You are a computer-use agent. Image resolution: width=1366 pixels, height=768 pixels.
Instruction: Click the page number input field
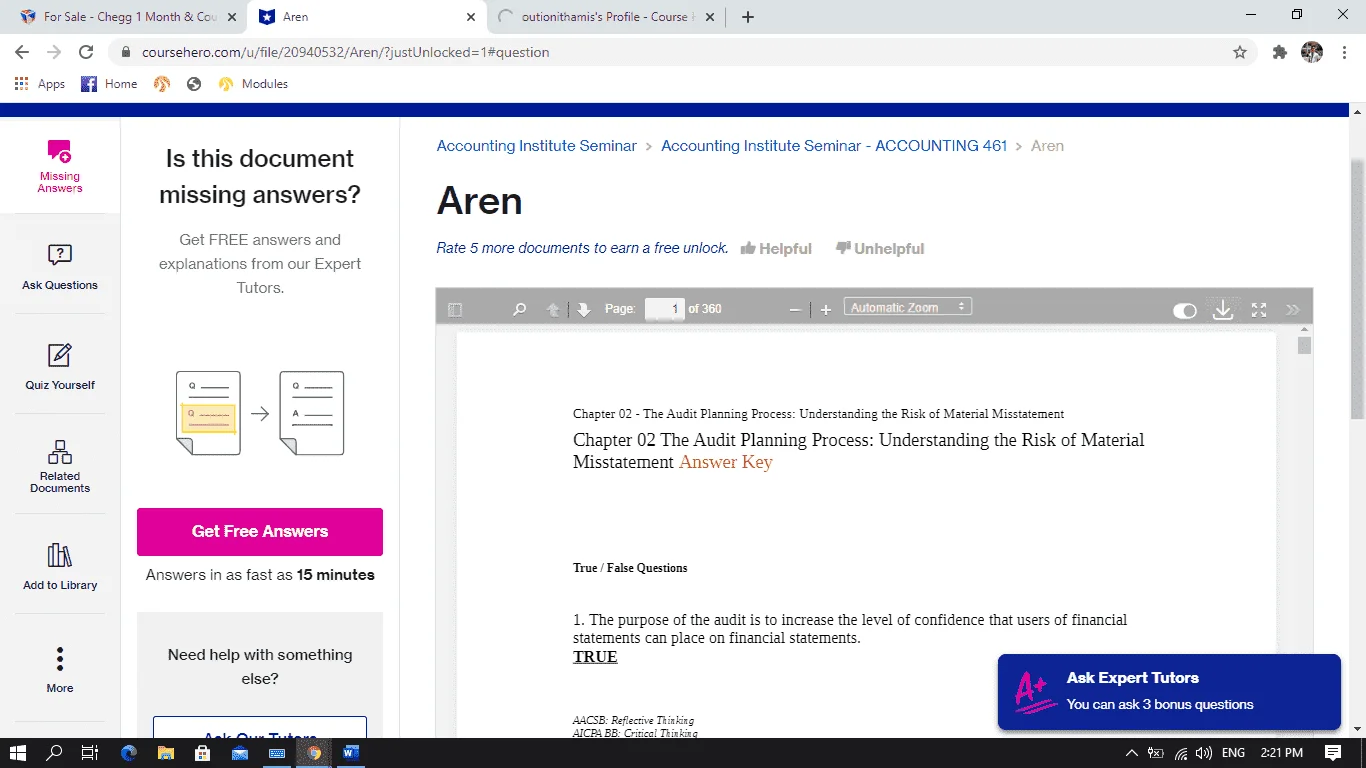pyautogui.click(x=665, y=309)
